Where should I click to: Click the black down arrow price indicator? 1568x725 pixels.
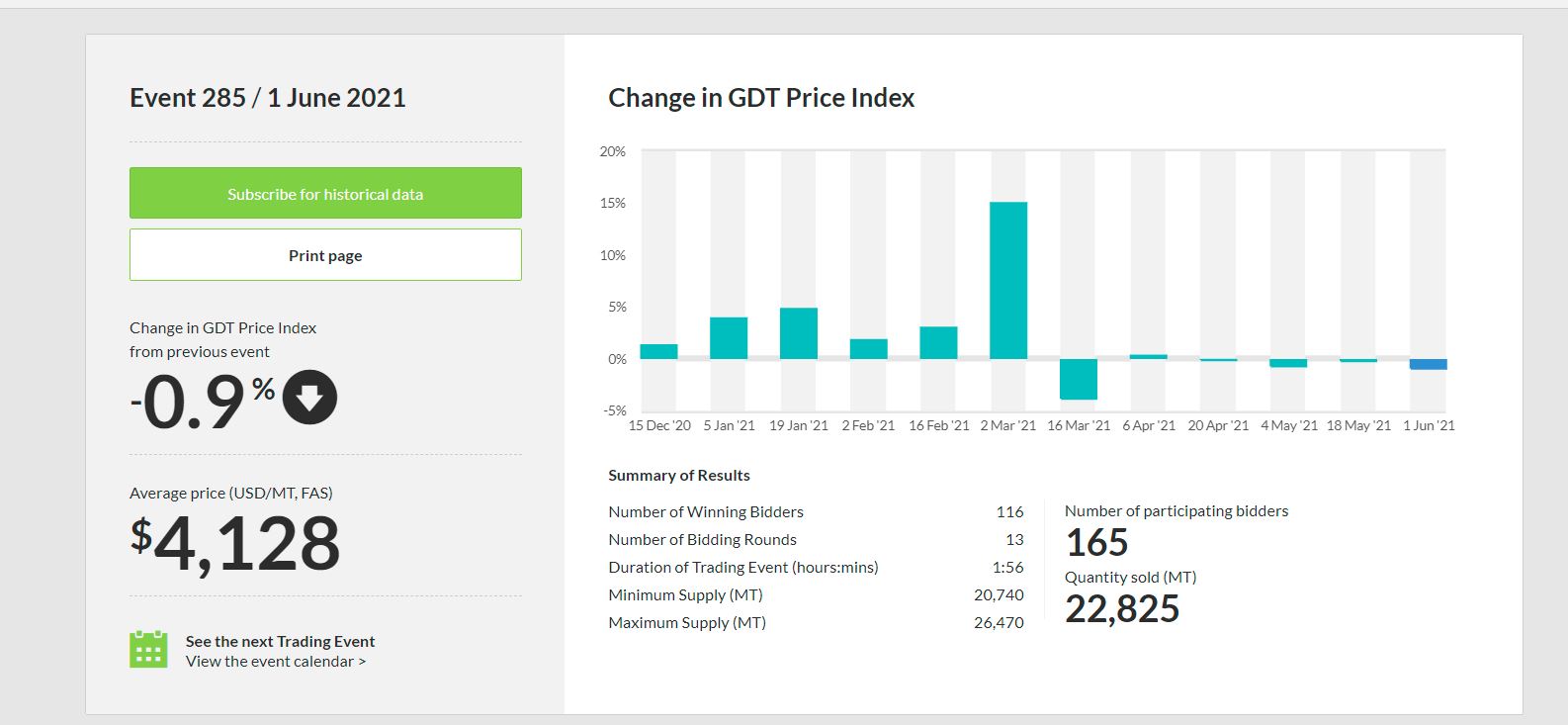tap(309, 398)
